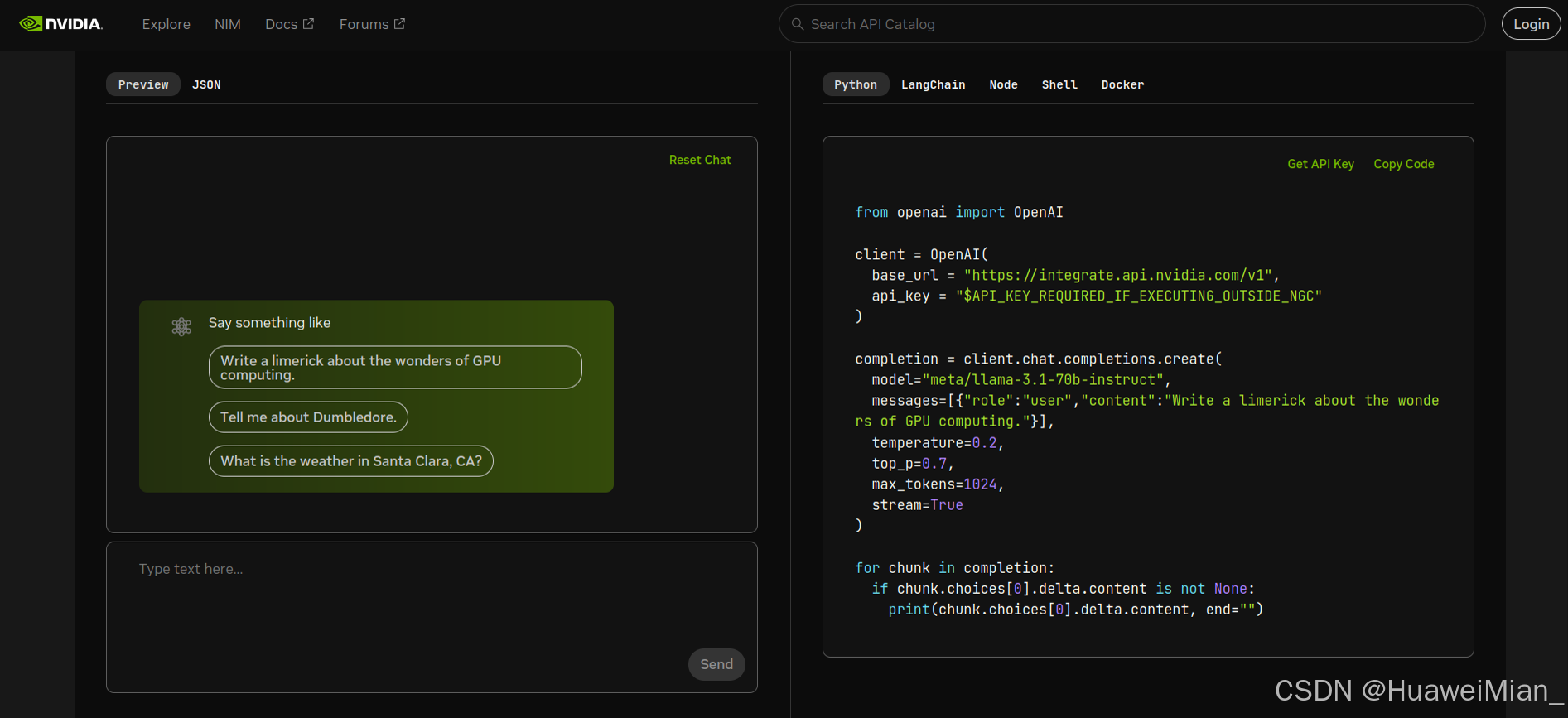
Task: Click the assistant atom icon in chat
Action: (x=181, y=326)
